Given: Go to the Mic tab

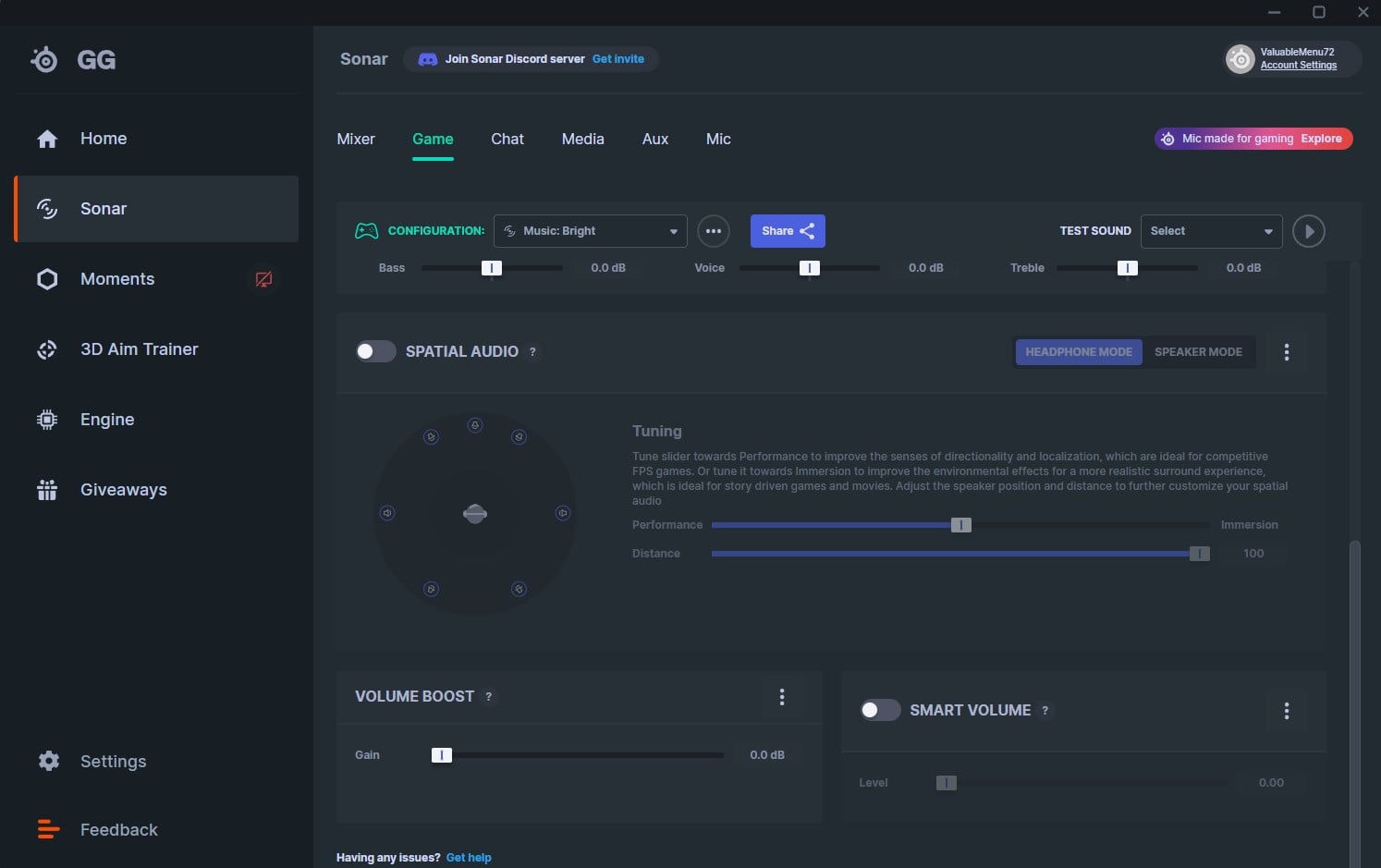Looking at the screenshot, I should 718,140.
